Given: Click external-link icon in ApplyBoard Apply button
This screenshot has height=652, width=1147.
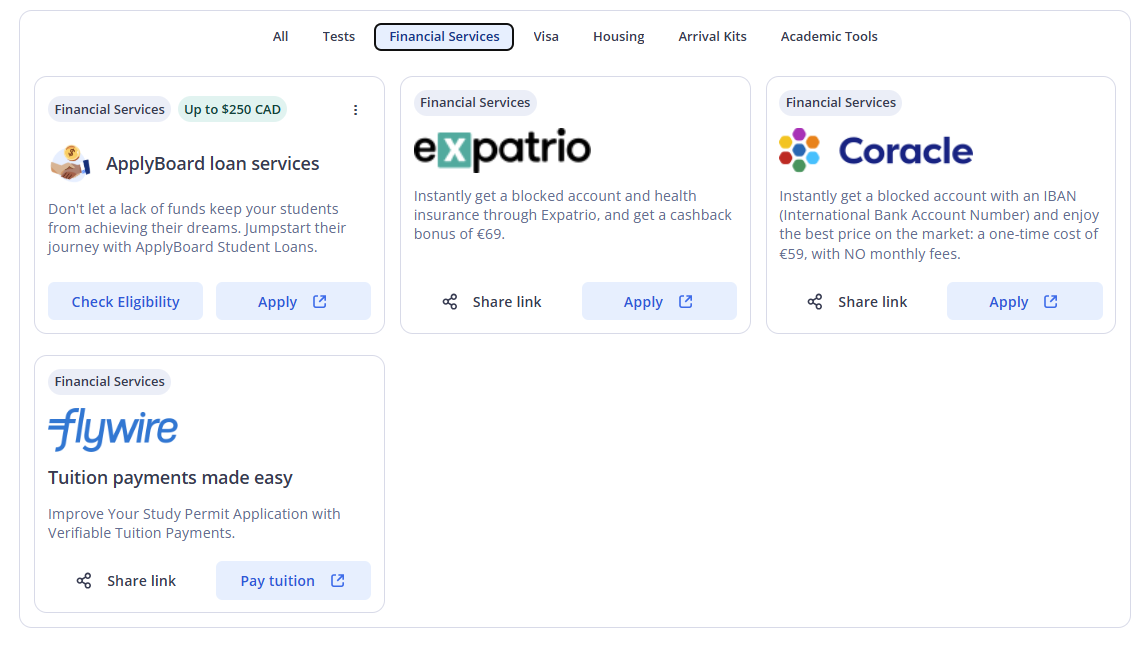Looking at the screenshot, I should [x=320, y=301].
